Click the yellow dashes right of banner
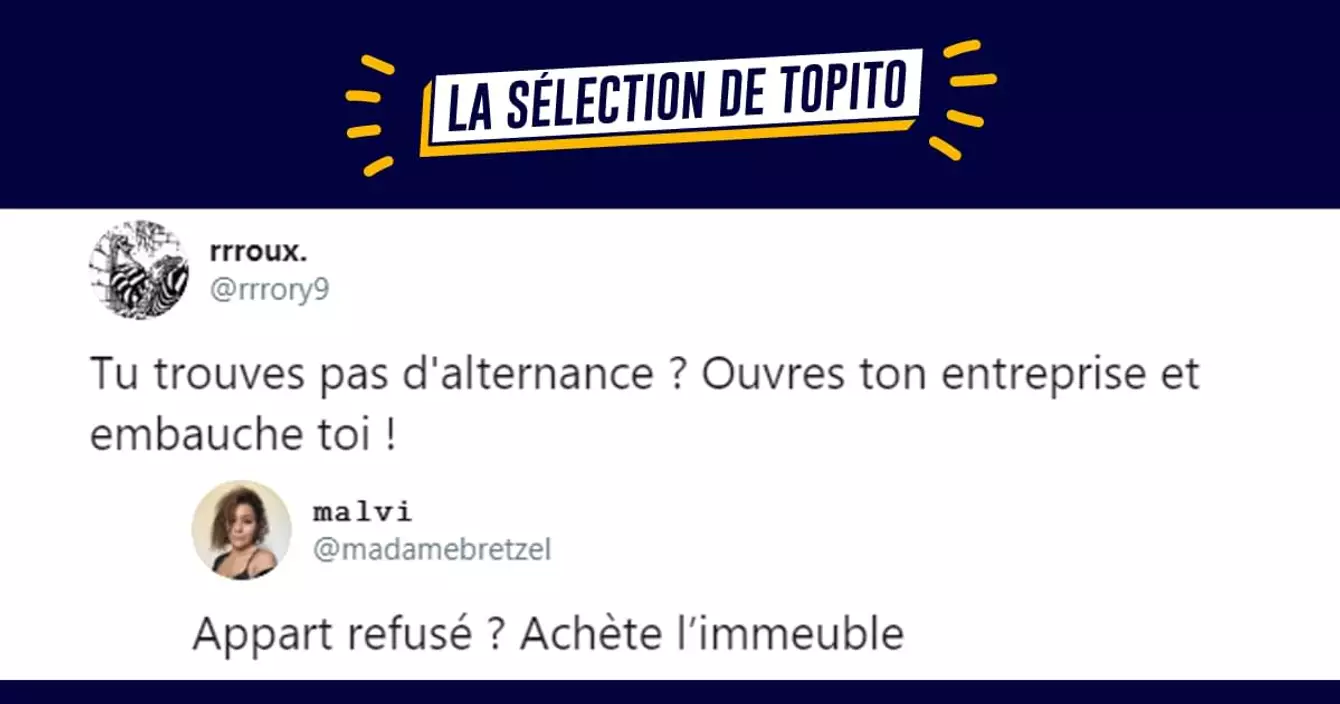This screenshot has width=1340, height=704. 966,98
